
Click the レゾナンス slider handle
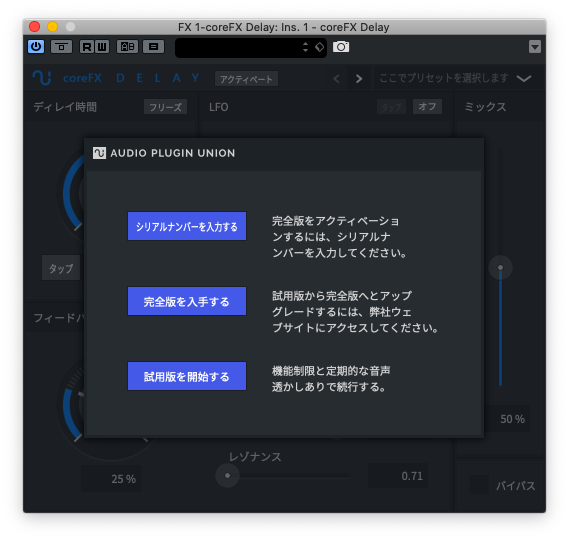(227, 475)
